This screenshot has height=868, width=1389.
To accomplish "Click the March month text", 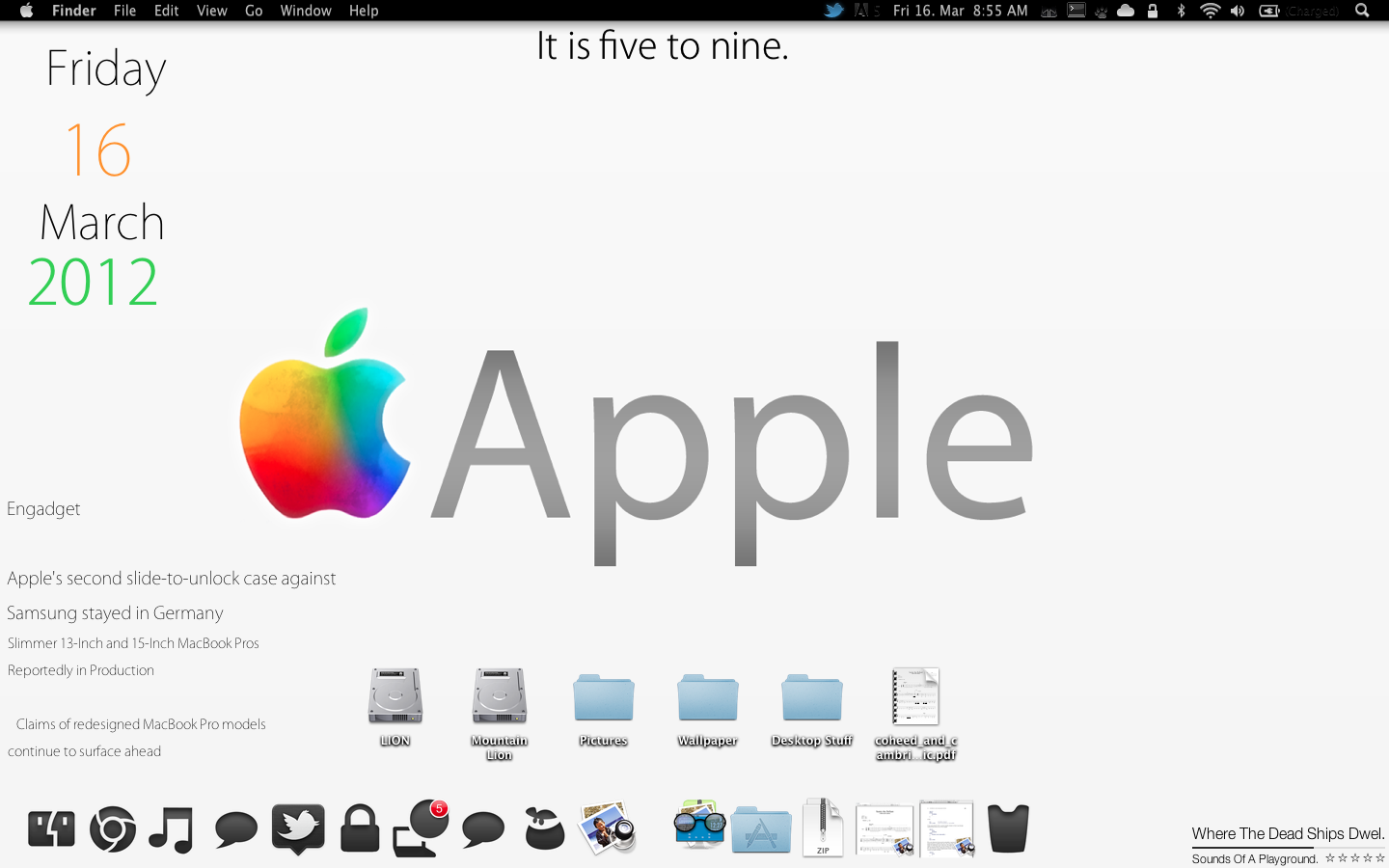I will (102, 223).
